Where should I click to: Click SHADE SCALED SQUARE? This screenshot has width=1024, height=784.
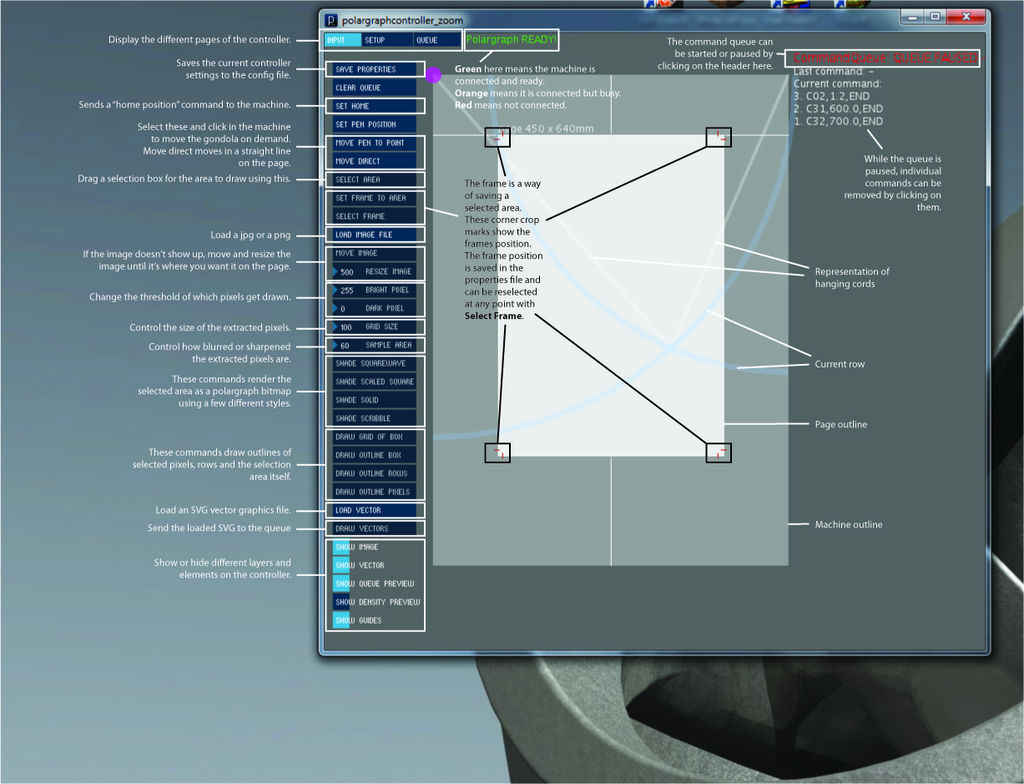[x=374, y=382]
